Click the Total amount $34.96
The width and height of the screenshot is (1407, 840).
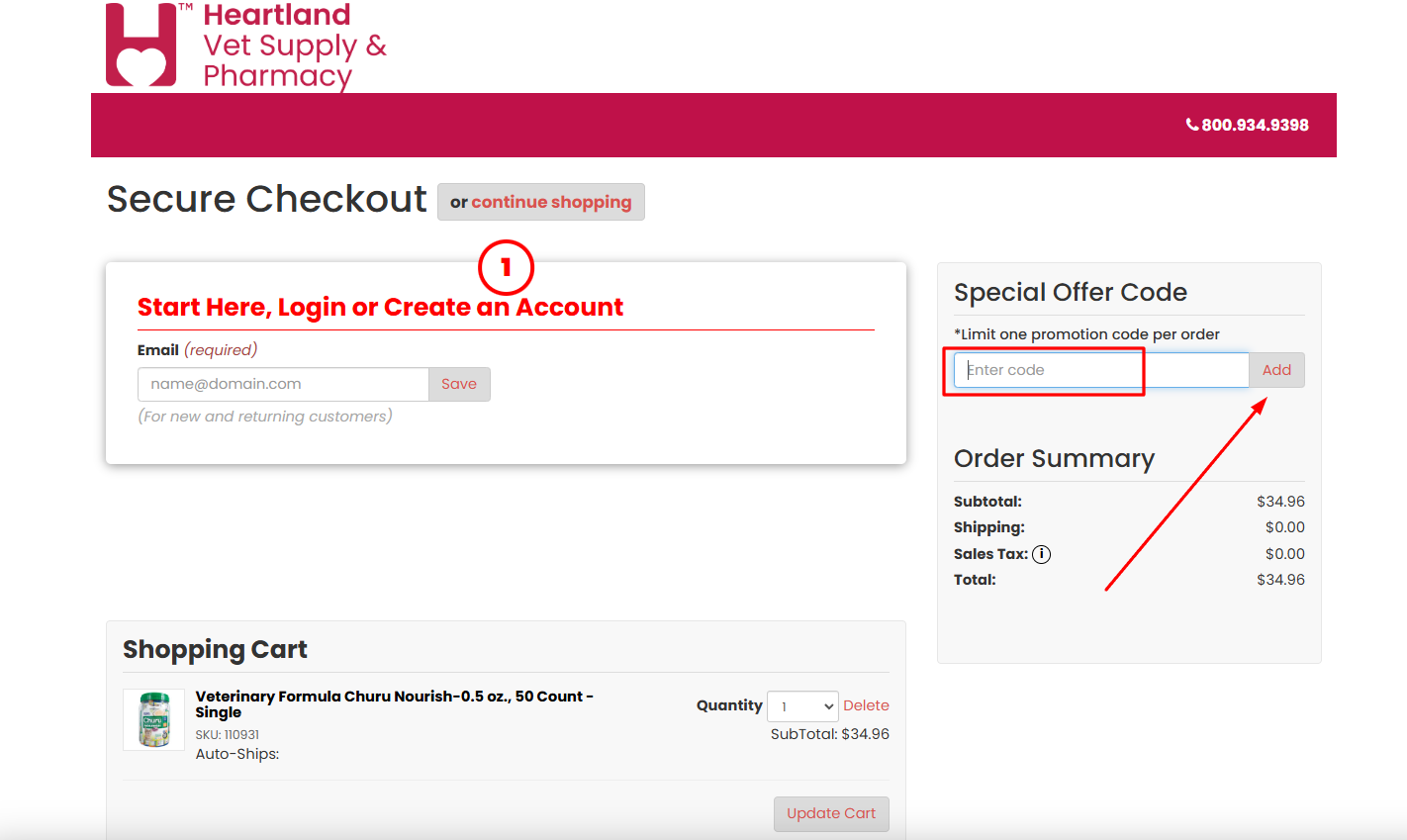click(x=1280, y=579)
